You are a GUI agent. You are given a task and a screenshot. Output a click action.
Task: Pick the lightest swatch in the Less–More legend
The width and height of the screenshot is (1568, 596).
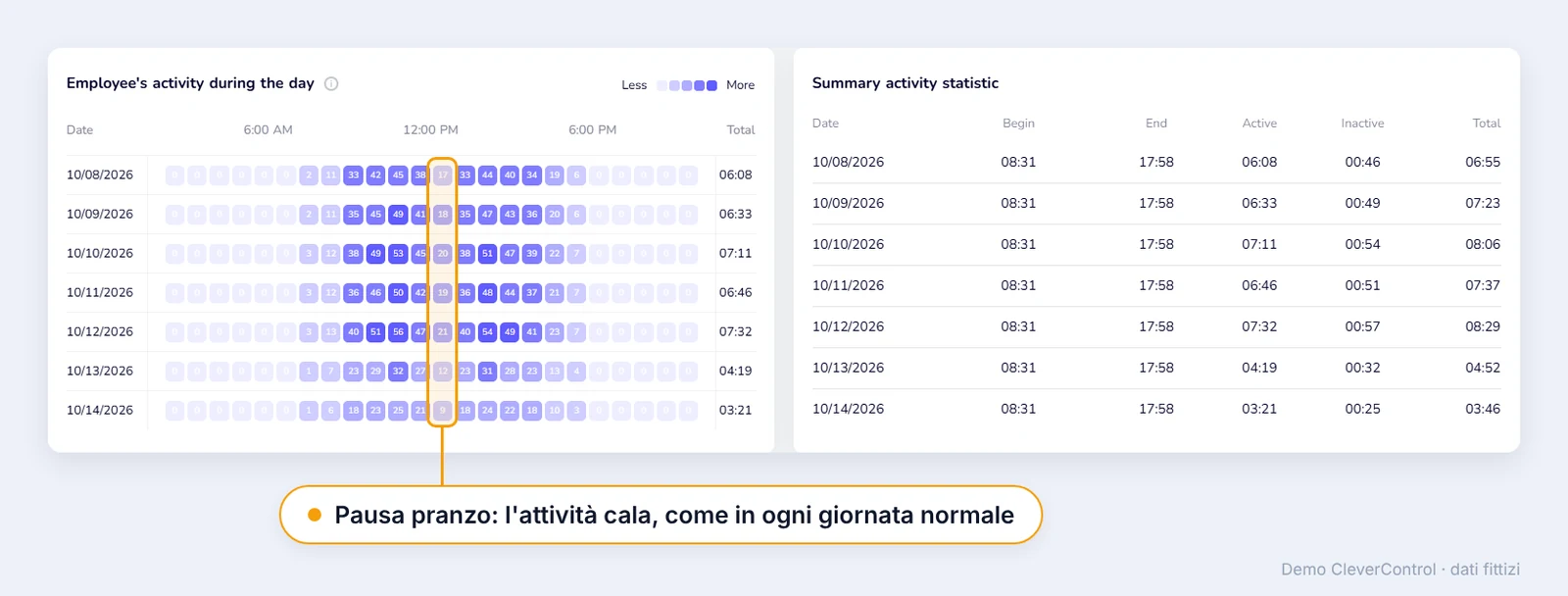pos(661,85)
